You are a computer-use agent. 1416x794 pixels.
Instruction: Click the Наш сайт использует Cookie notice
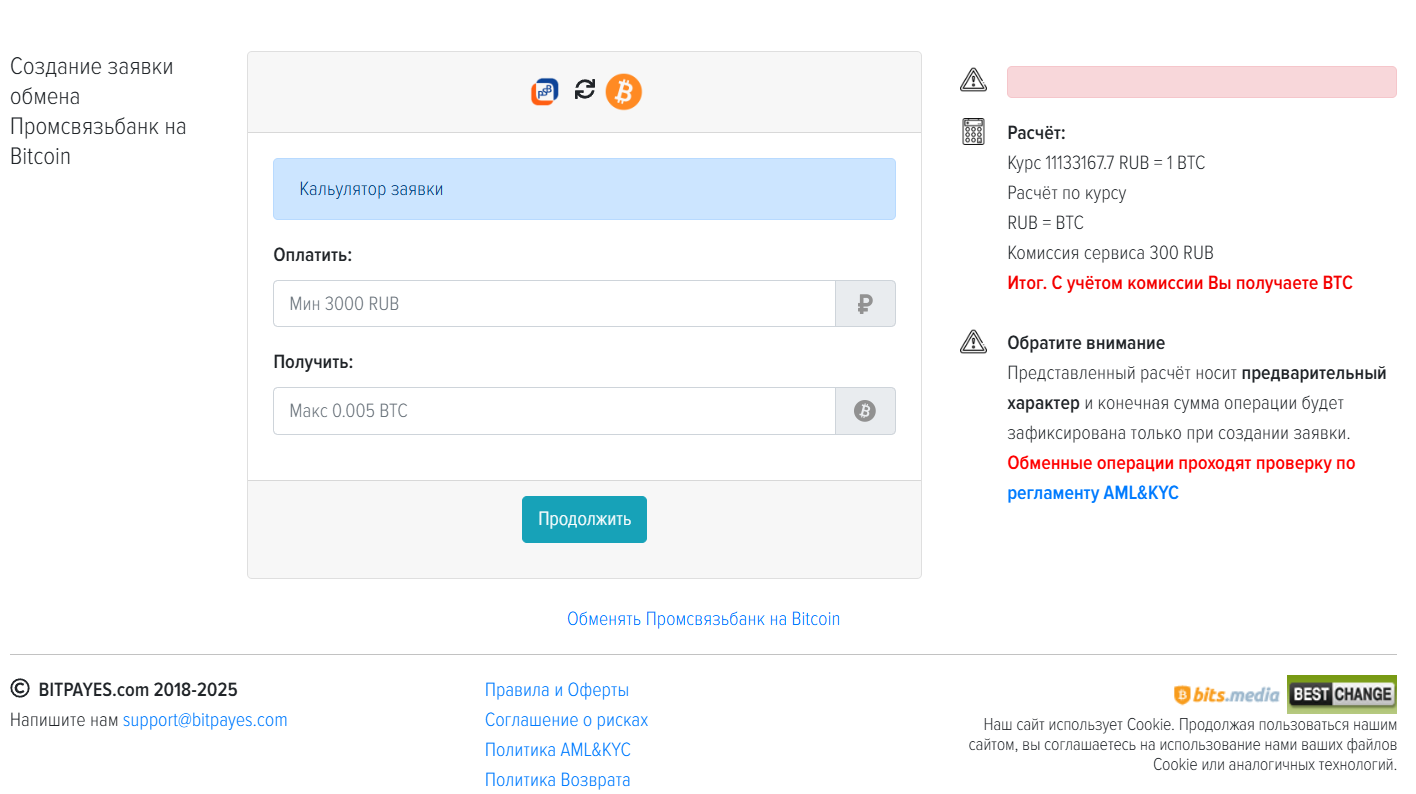pyautogui.click(x=1182, y=744)
